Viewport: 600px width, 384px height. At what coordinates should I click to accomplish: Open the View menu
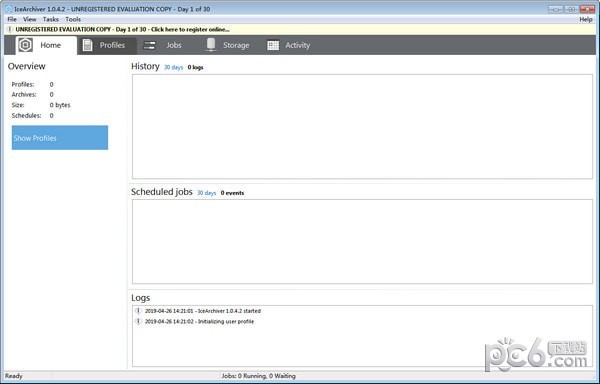click(29, 19)
